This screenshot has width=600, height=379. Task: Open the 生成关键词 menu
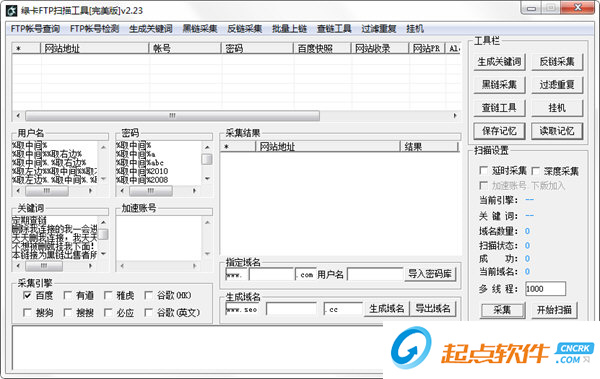click(x=151, y=29)
